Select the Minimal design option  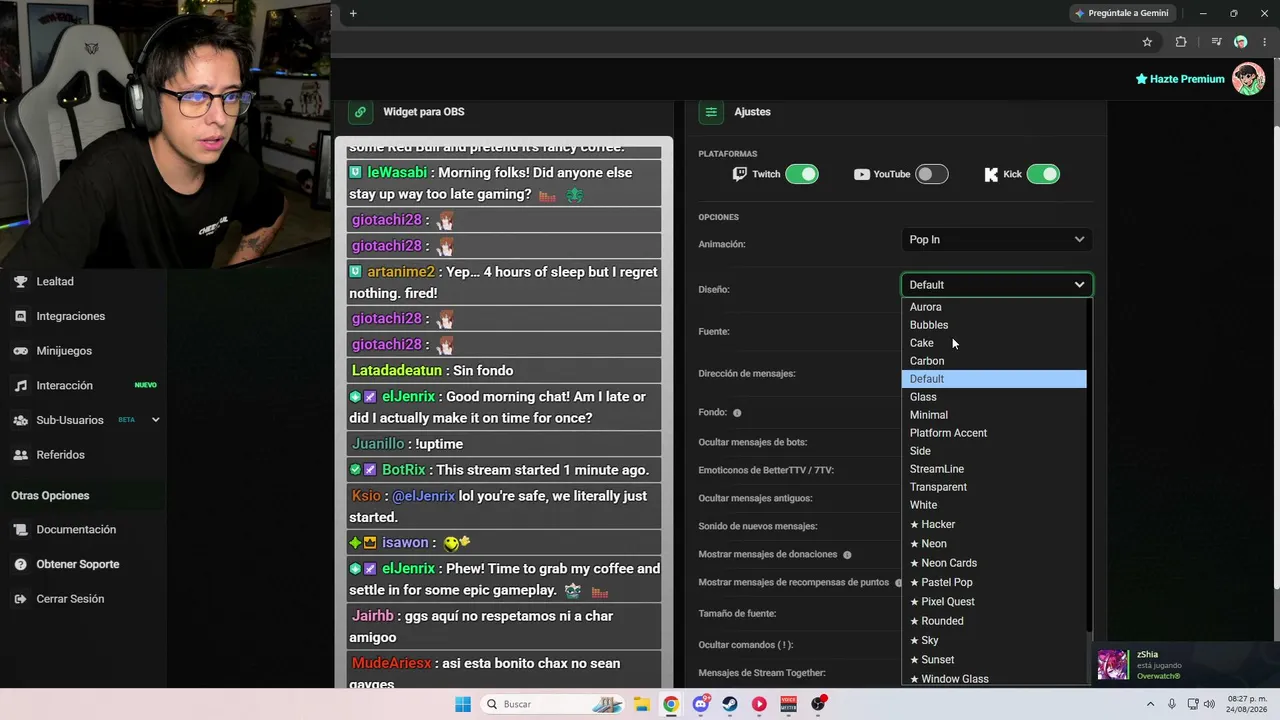[x=994, y=415]
